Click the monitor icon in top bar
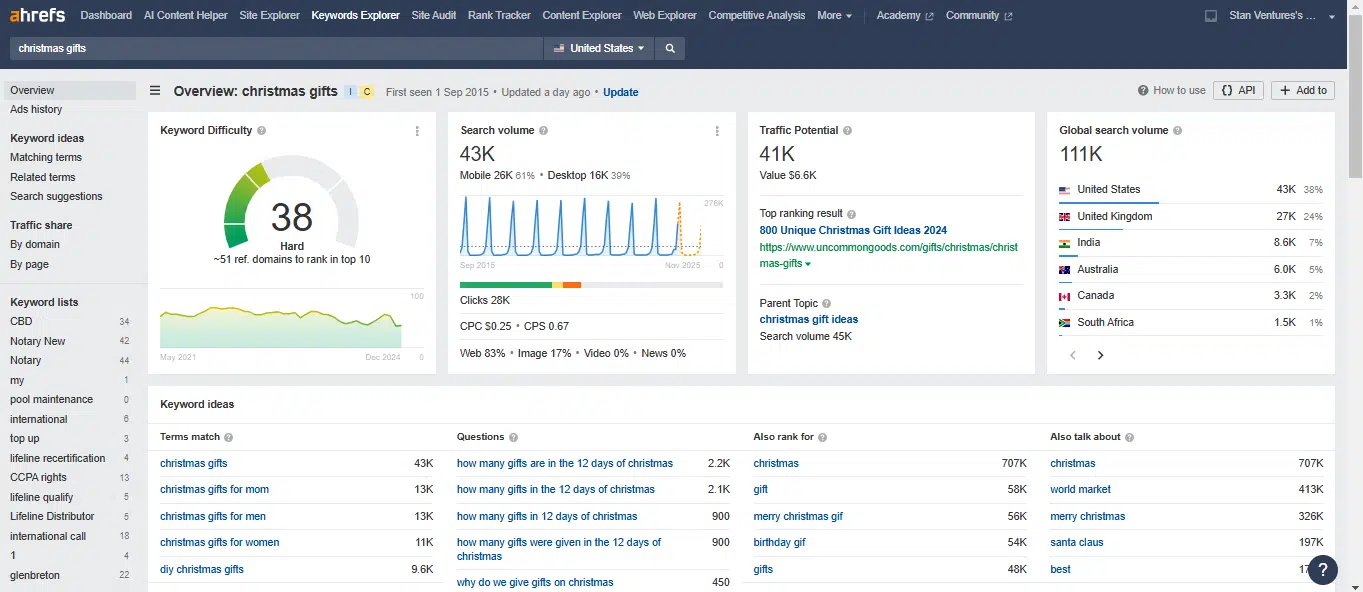The width and height of the screenshot is (1363, 592). click(x=1211, y=16)
